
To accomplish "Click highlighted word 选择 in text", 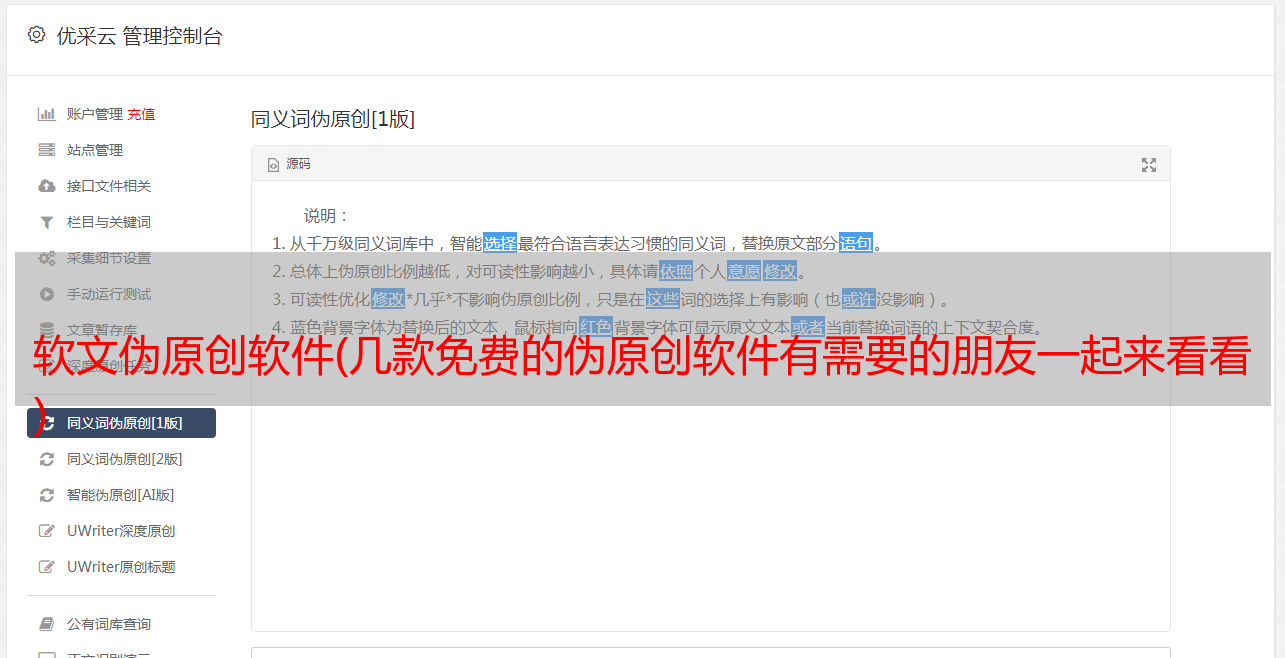I will pos(500,243).
